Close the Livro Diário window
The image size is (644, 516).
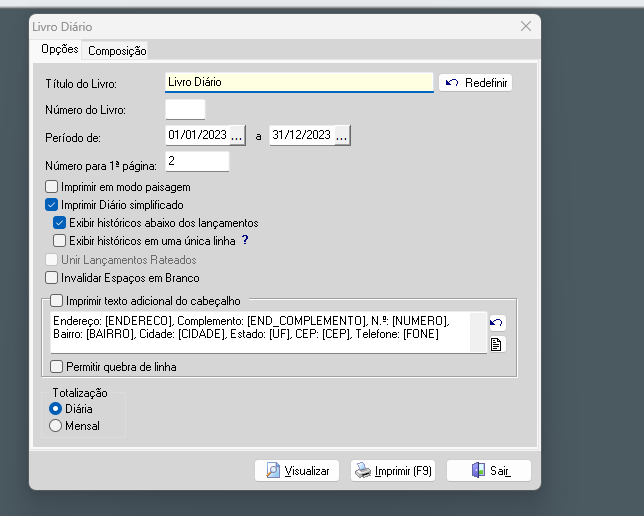click(x=525, y=27)
